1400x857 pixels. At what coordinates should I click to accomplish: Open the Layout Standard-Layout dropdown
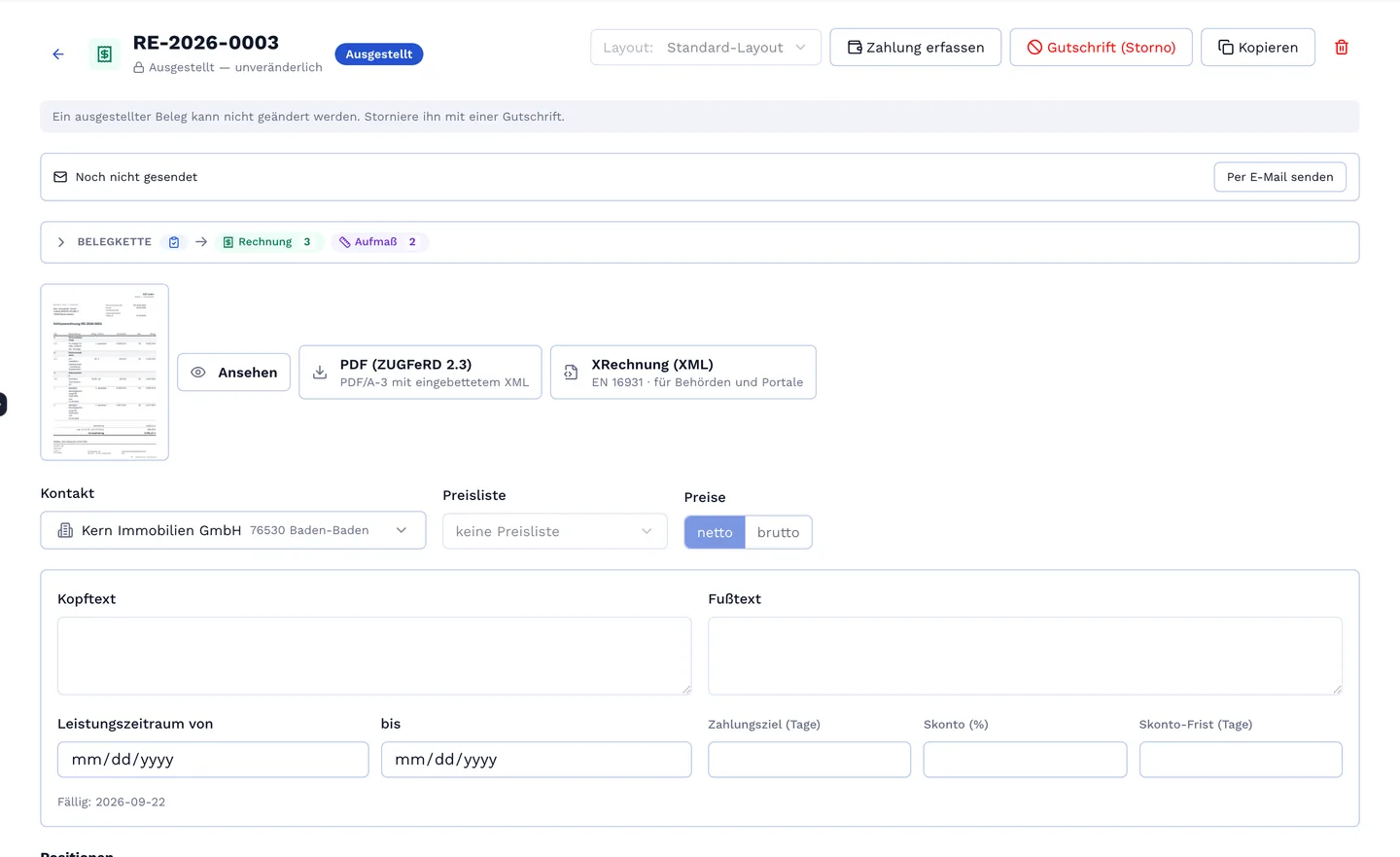706,48
